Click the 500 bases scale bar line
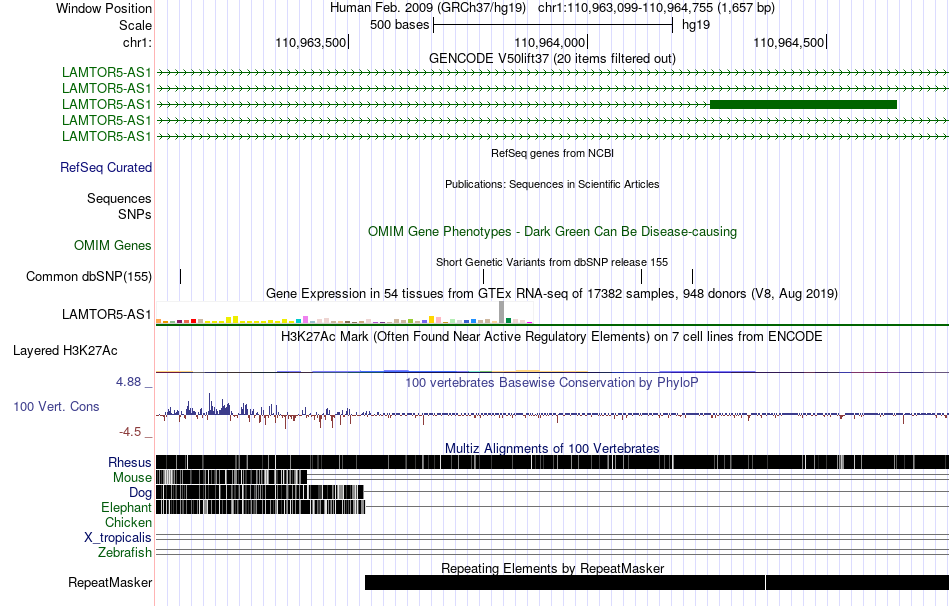This screenshot has height=606, width=950. [553, 25]
